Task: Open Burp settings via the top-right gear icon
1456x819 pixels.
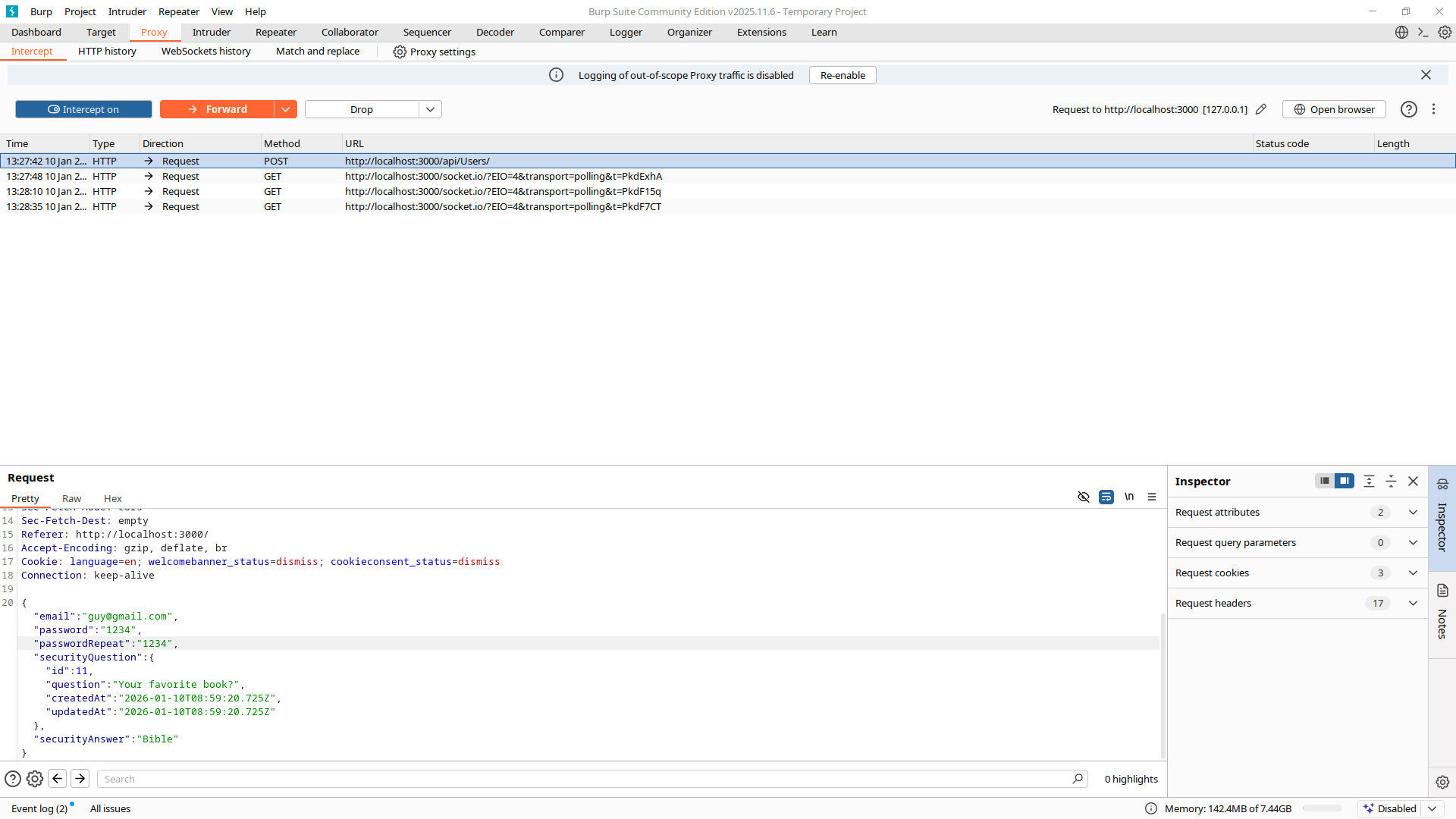Action: point(1444,32)
